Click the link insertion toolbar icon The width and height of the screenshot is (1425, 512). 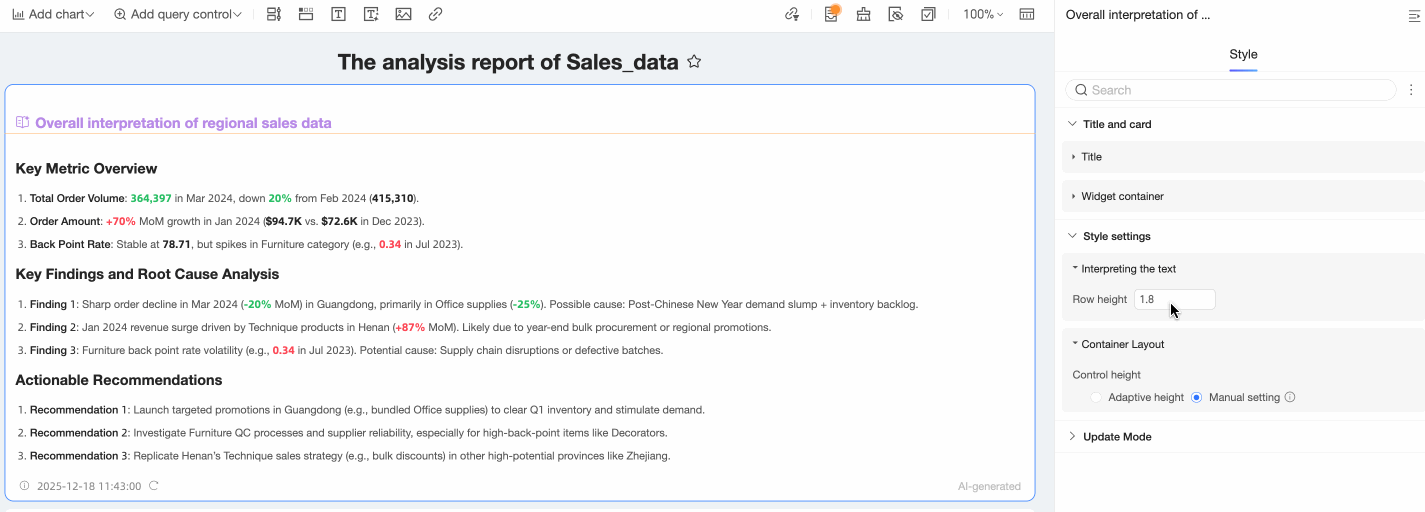coord(435,15)
